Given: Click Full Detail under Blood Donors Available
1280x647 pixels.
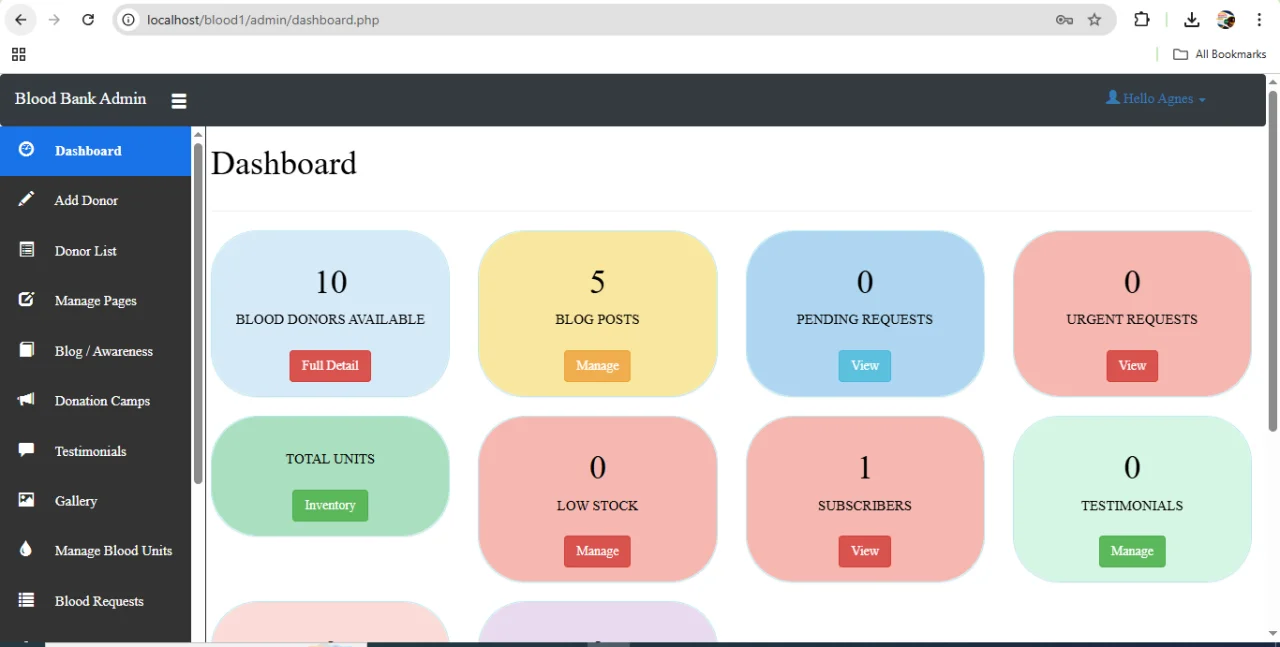Looking at the screenshot, I should point(330,366).
